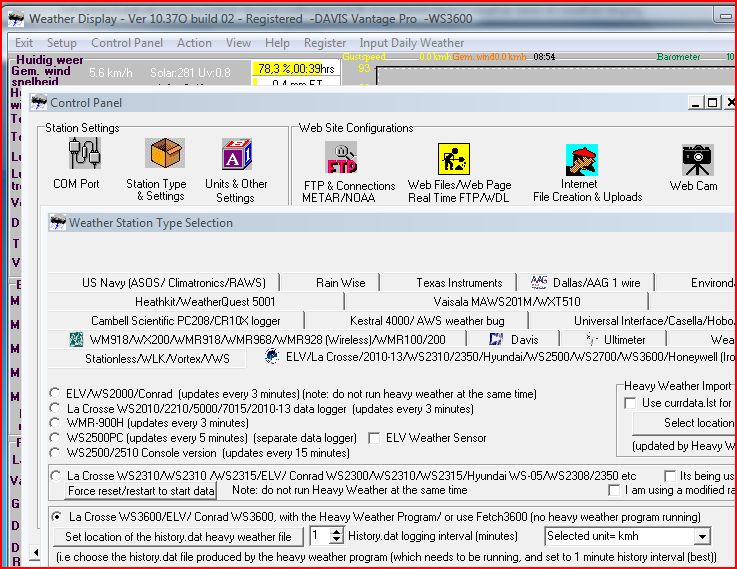Open Internet File Creation & Uploads icon

[x=581, y=160]
